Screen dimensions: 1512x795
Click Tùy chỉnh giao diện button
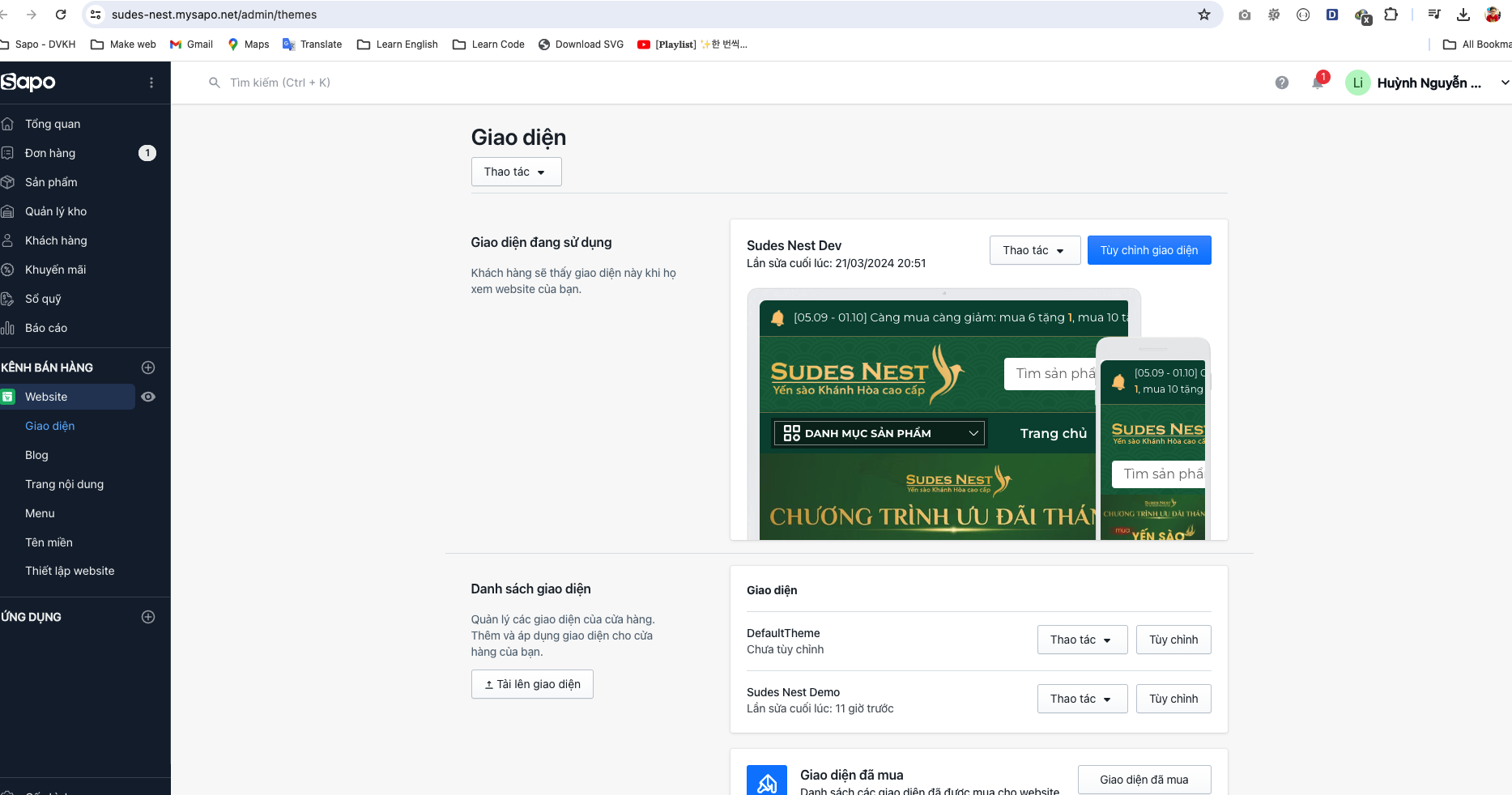coord(1149,250)
